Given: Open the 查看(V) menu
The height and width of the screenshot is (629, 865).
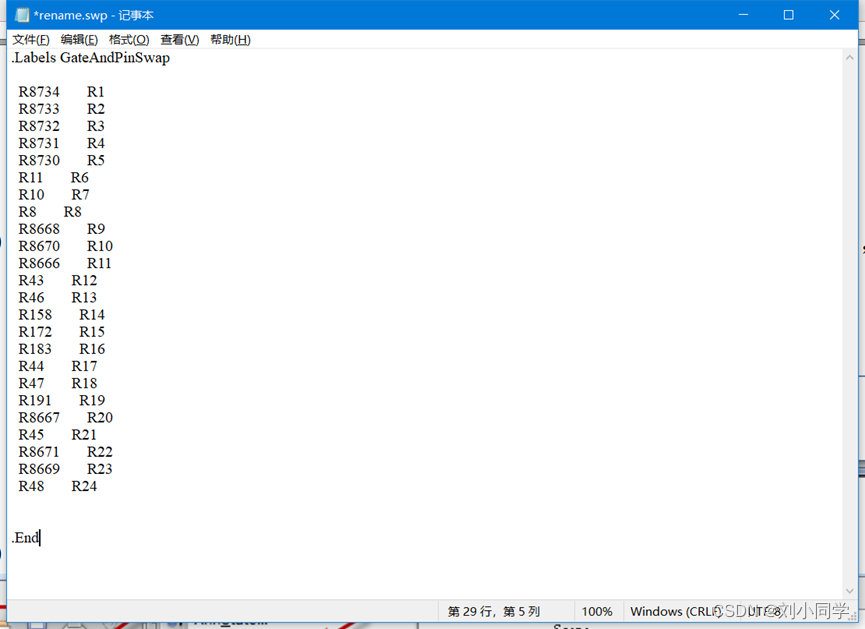Looking at the screenshot, I should tap(179, 40).
